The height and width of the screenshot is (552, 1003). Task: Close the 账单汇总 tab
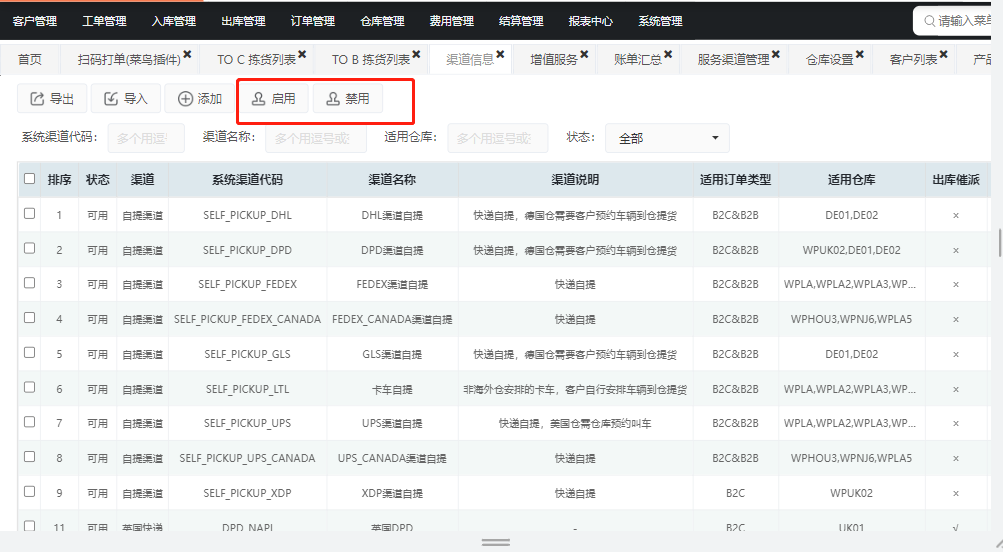click(668, 54)
